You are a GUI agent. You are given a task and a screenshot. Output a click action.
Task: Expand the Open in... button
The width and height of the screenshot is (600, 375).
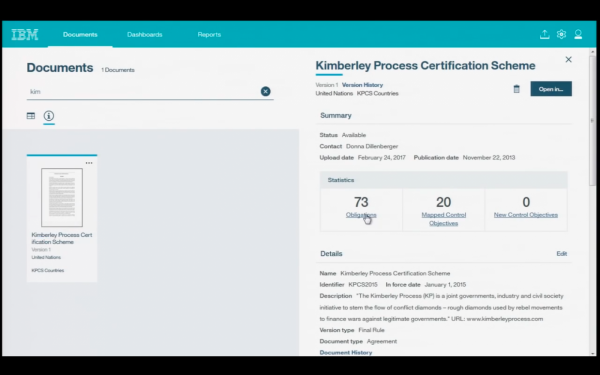point(551,89)
